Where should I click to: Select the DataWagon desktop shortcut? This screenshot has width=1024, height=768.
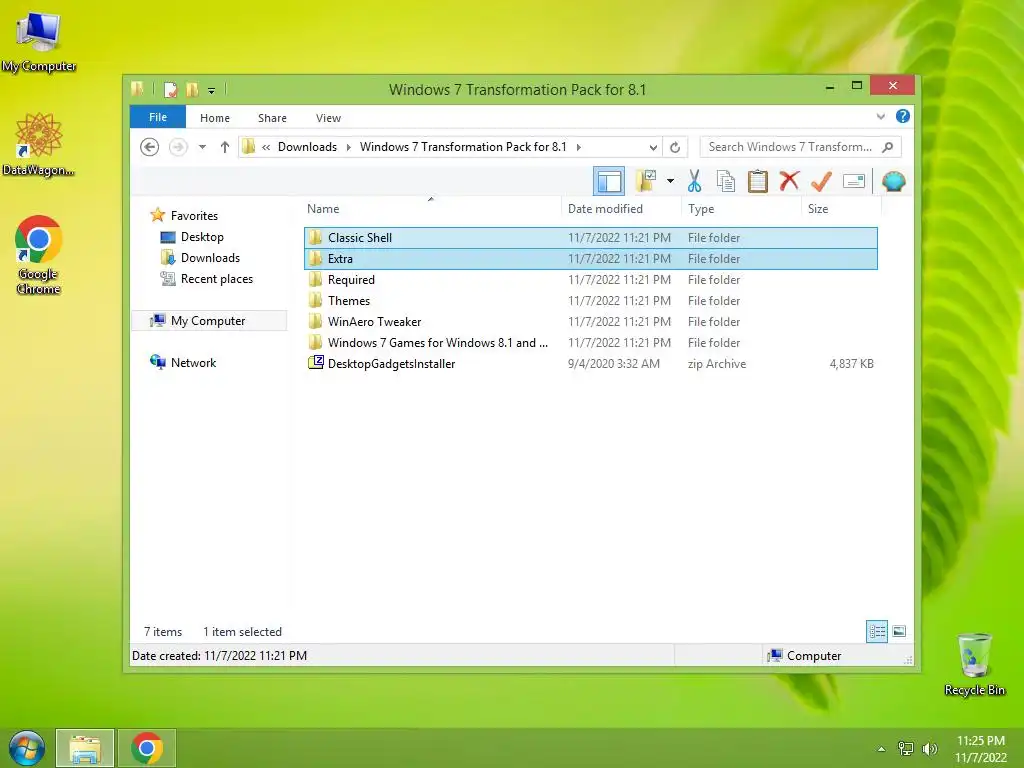[39, 144]
